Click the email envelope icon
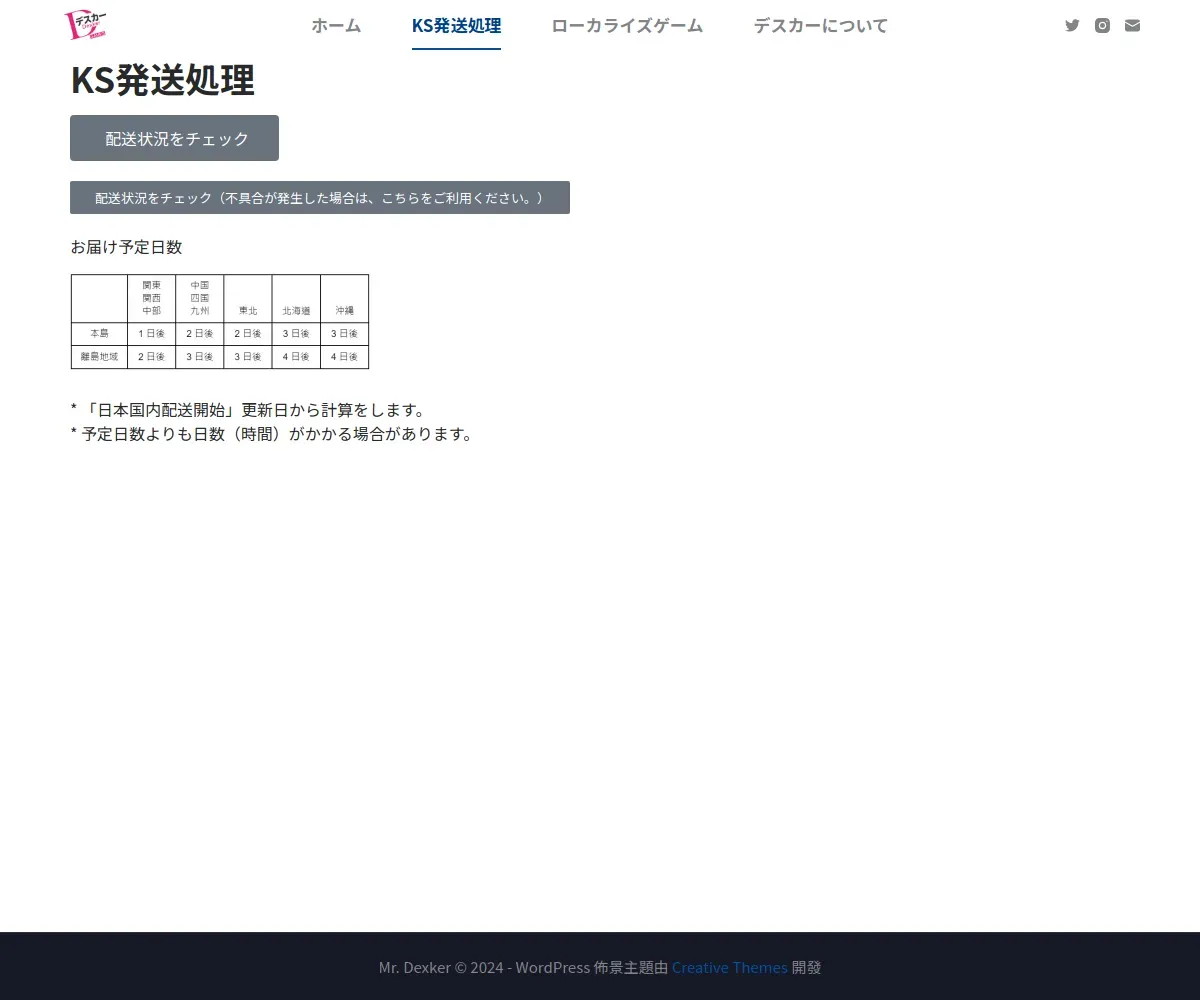 click(x=1132, y=26)
